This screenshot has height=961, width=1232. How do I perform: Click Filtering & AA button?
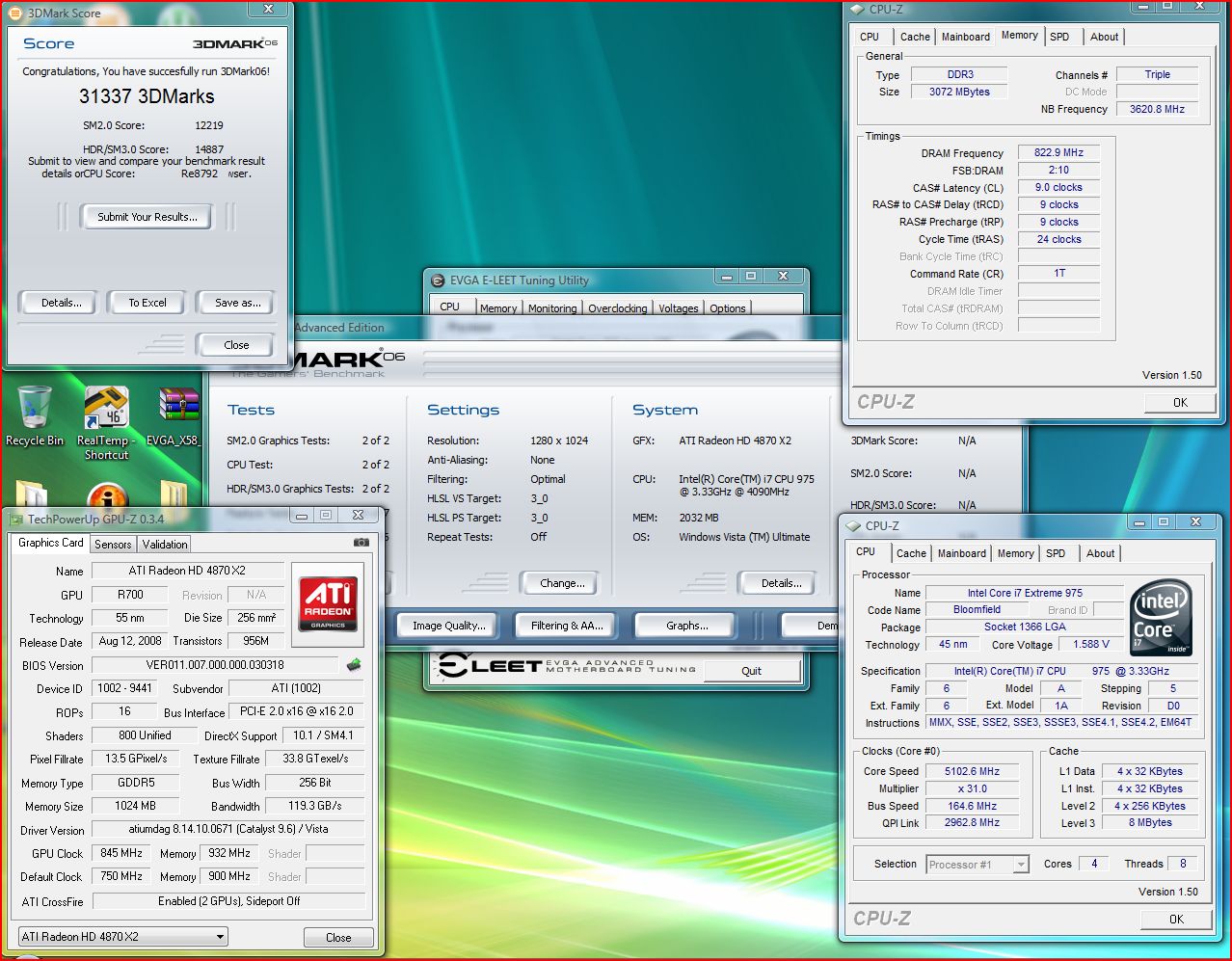pos(567,626)
